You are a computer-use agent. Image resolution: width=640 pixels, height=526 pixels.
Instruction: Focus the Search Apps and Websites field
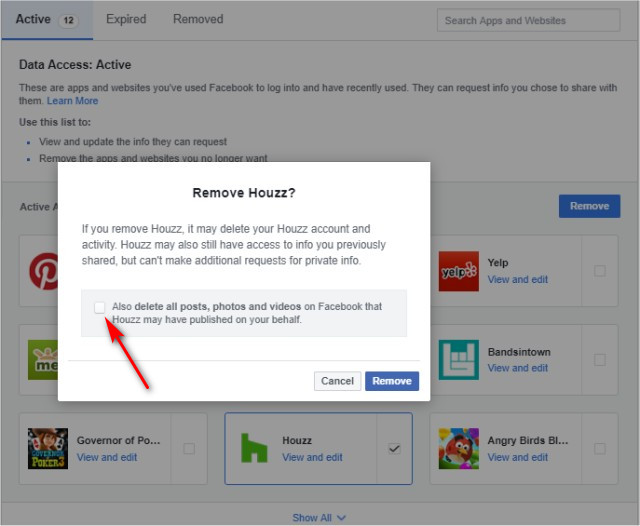(528, 20)
